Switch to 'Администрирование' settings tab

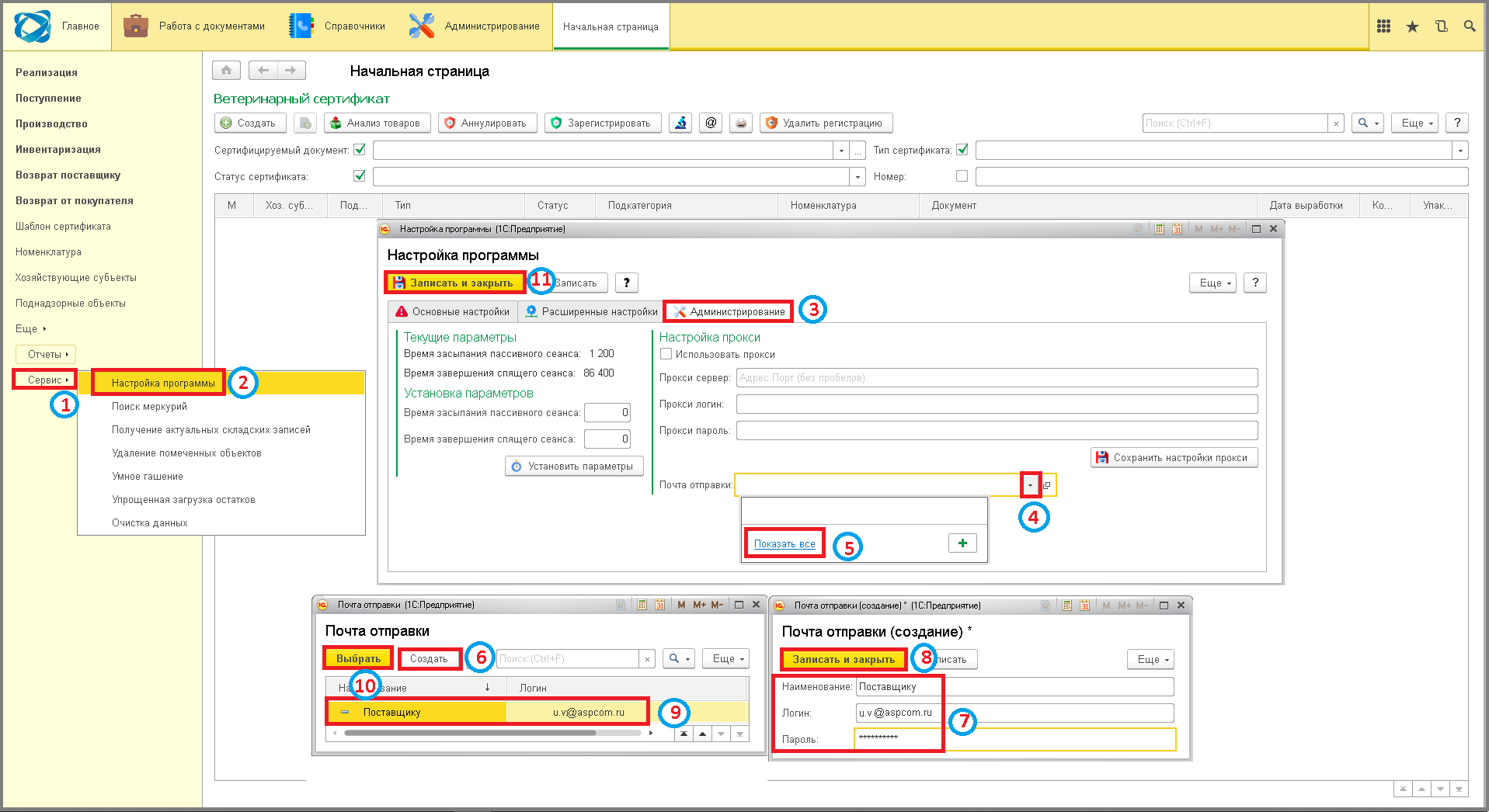pos(729,311)
